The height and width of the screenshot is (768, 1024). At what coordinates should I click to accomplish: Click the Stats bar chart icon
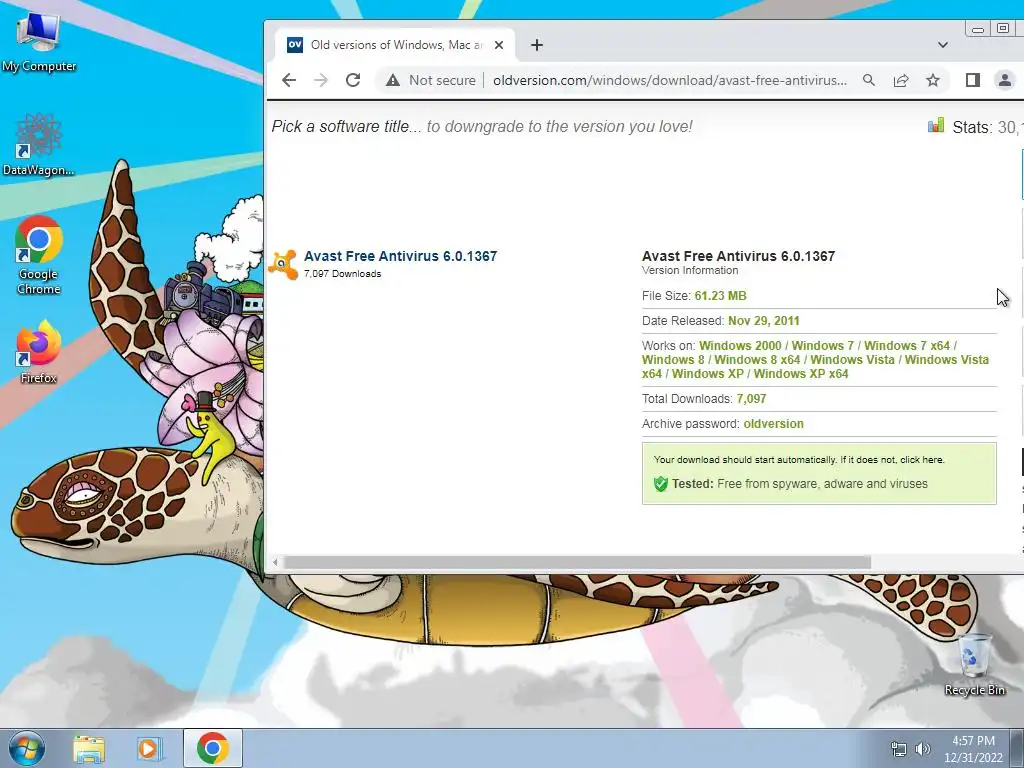point(936,125)
